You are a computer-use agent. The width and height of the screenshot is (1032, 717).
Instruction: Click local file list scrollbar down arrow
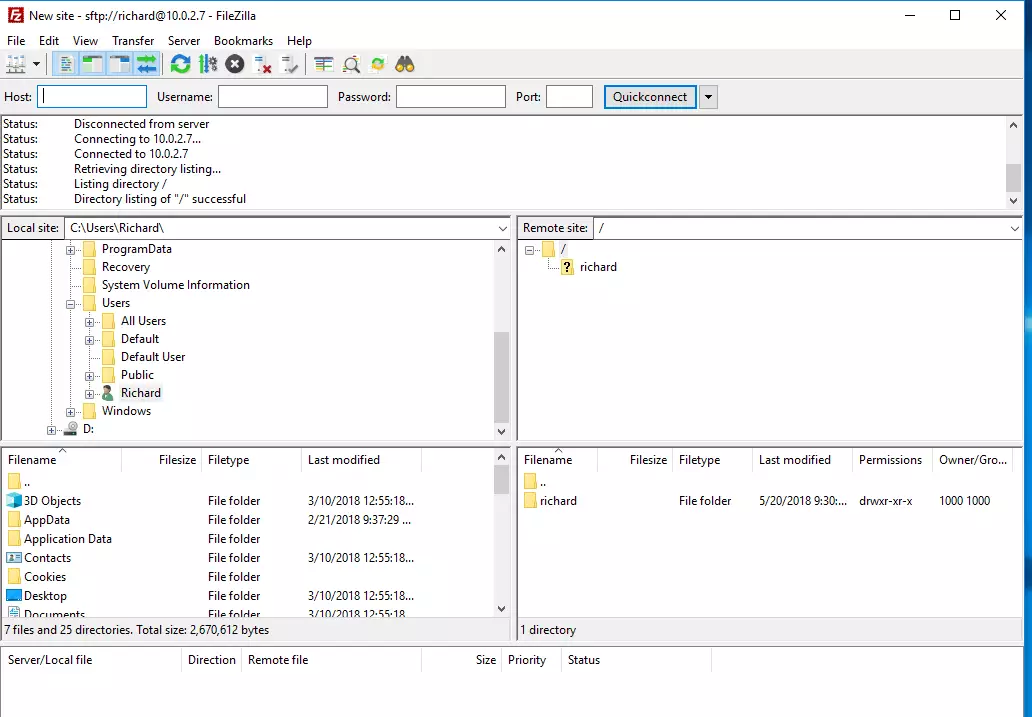point(502,609)
